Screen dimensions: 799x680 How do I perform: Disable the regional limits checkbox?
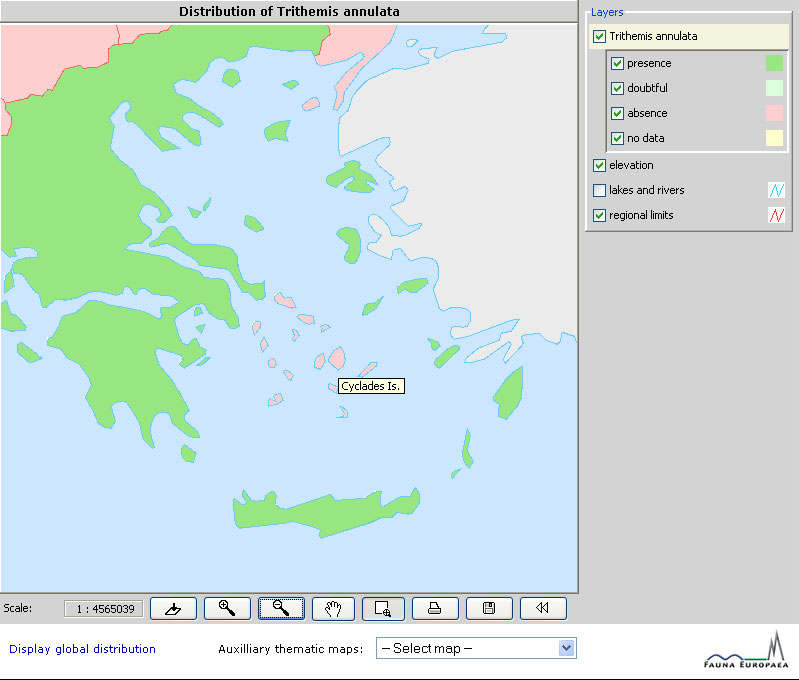pos(599,215)
